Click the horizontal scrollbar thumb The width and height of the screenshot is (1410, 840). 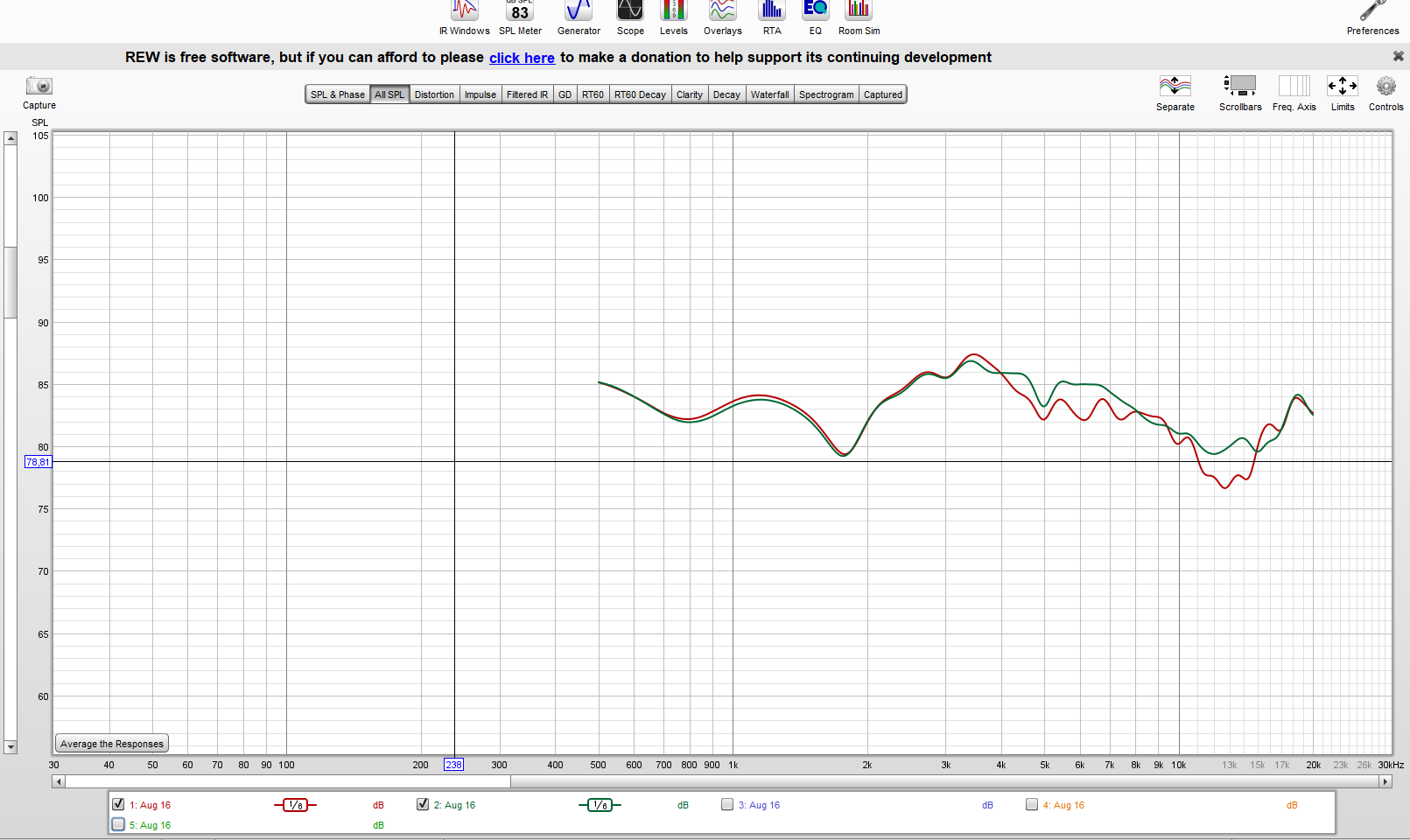pyautogui.click(x=288, y=781)
